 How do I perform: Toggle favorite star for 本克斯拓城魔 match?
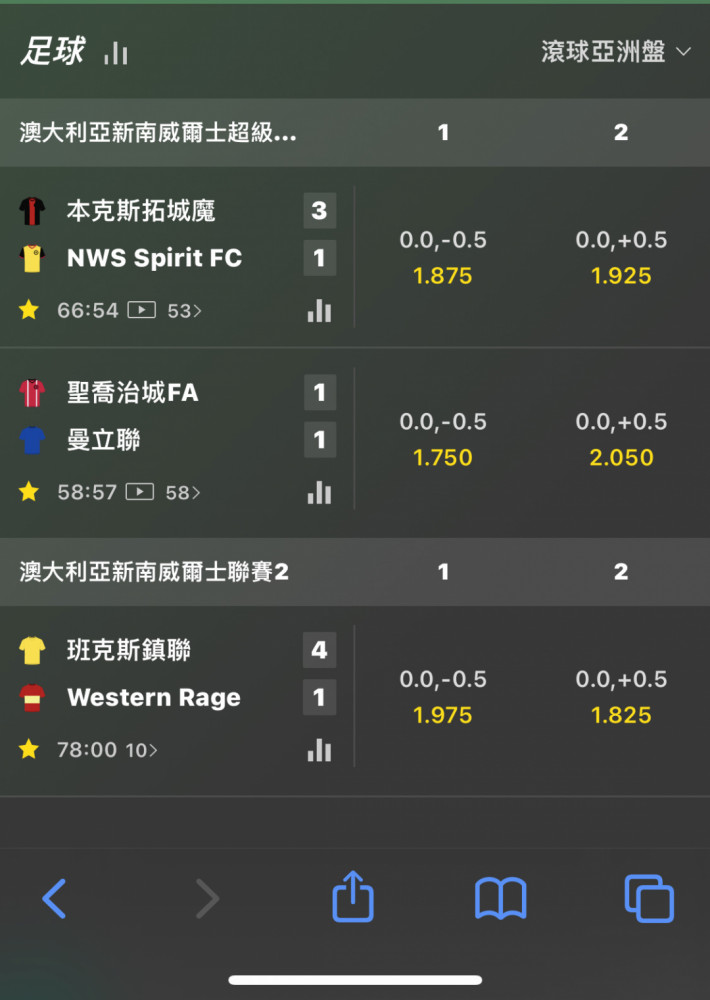point(29,310)
